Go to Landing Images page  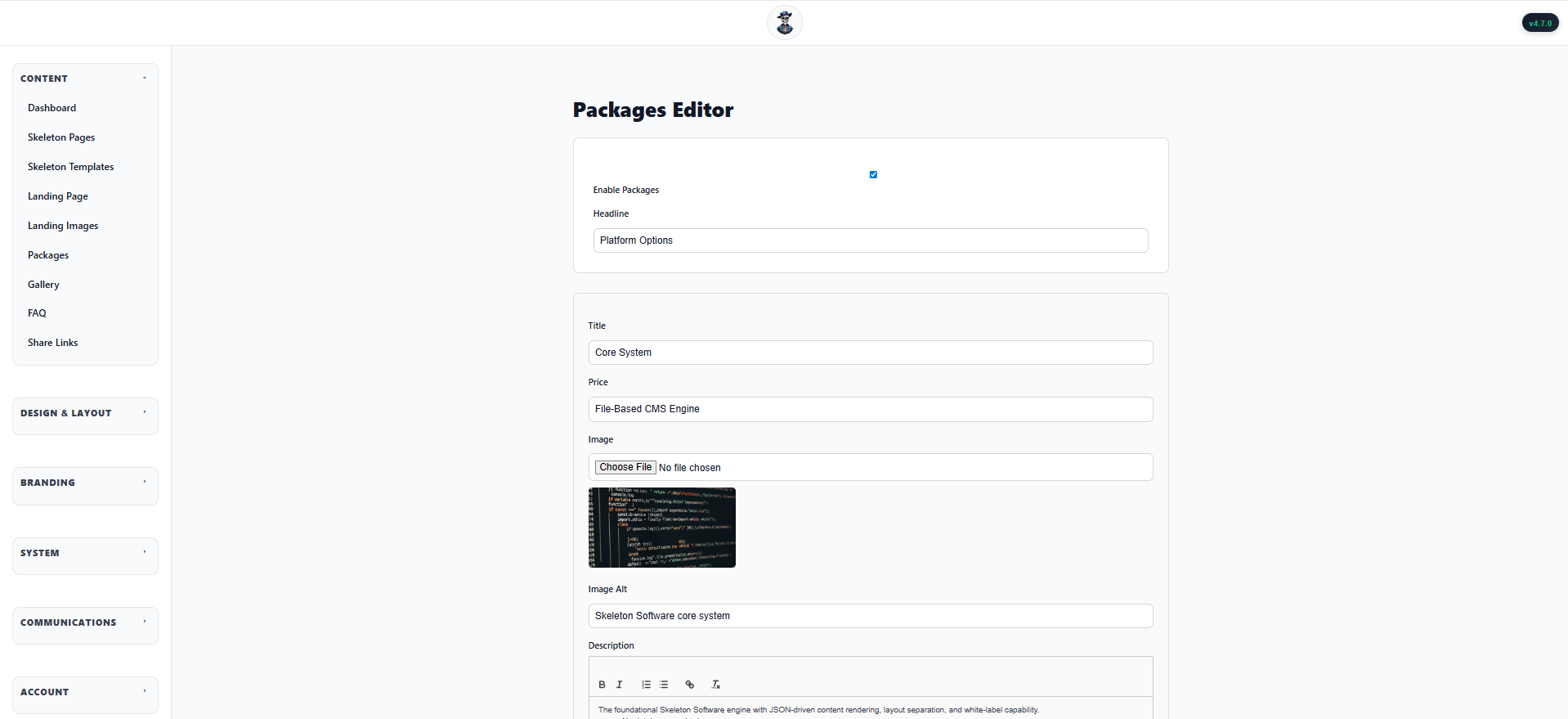[63, 226]
